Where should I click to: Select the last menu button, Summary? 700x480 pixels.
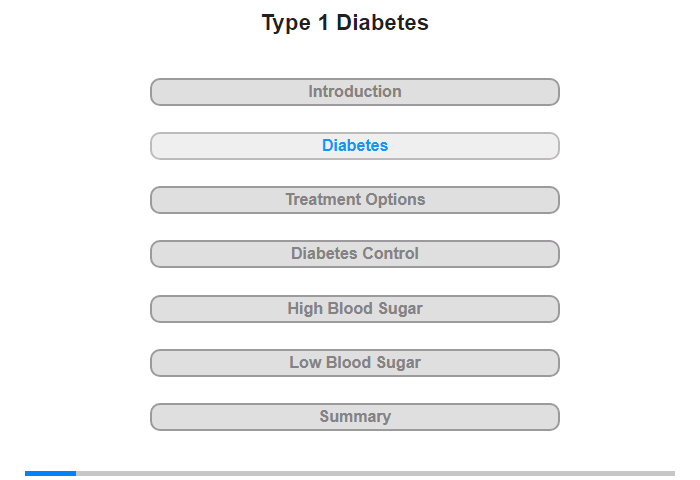354,417
